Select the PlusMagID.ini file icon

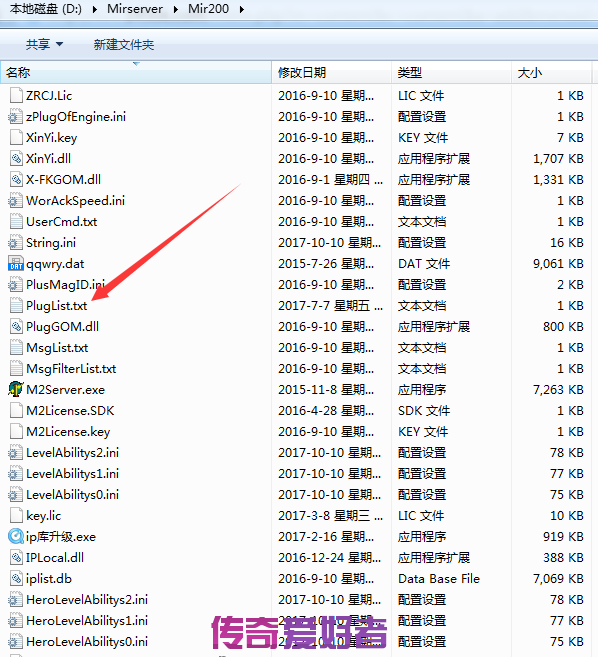[16, 285]
